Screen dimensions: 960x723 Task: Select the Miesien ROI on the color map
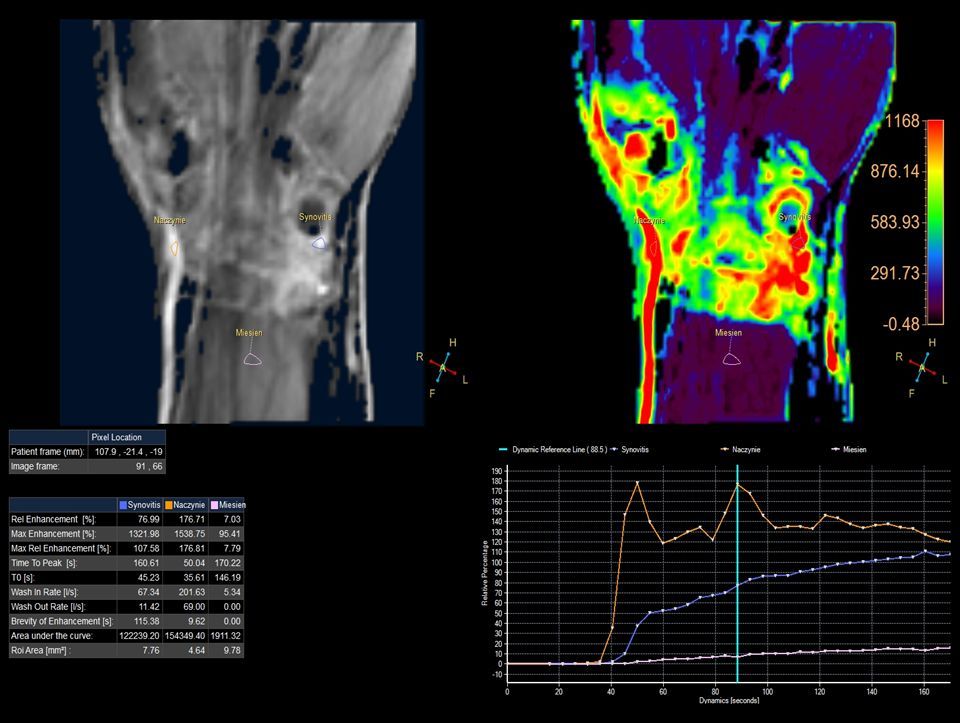[x=732, y=358]
